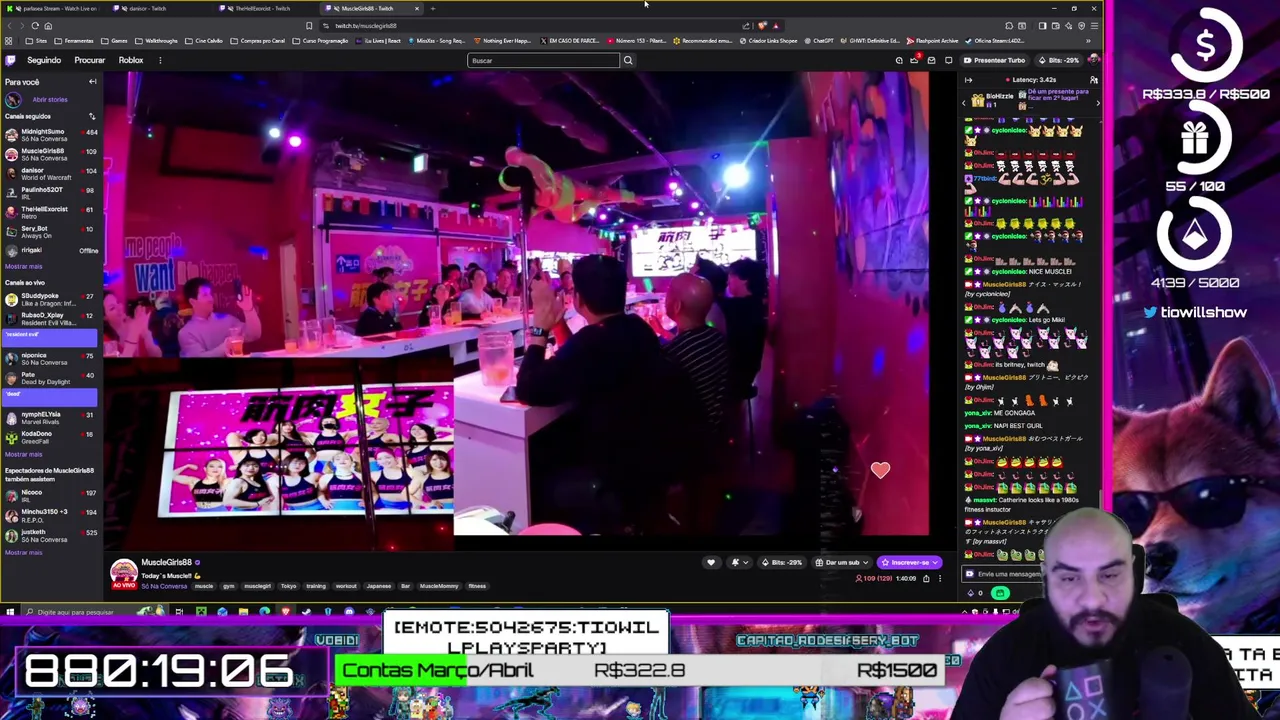The height and width of the screenshot is (720, 1280).
Task: Open the Twitch notifications inbox
Action: pyautogui.click(x=931, y=60)
